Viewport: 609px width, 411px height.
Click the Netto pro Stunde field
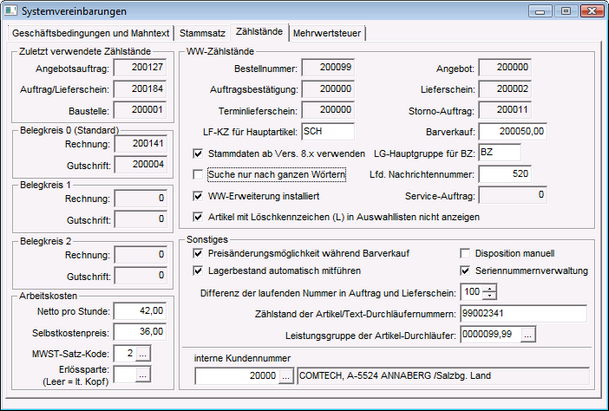click(139, 311)
